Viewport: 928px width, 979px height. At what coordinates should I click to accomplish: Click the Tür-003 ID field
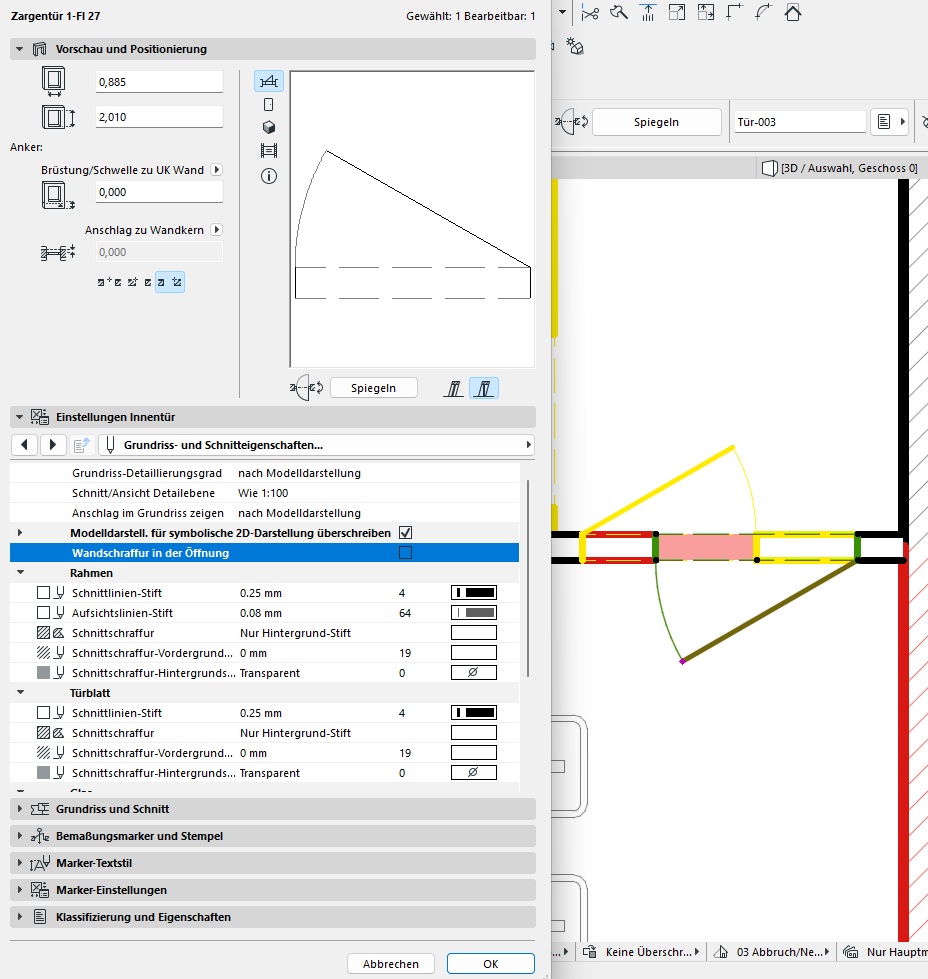click(x=800, y=122)
